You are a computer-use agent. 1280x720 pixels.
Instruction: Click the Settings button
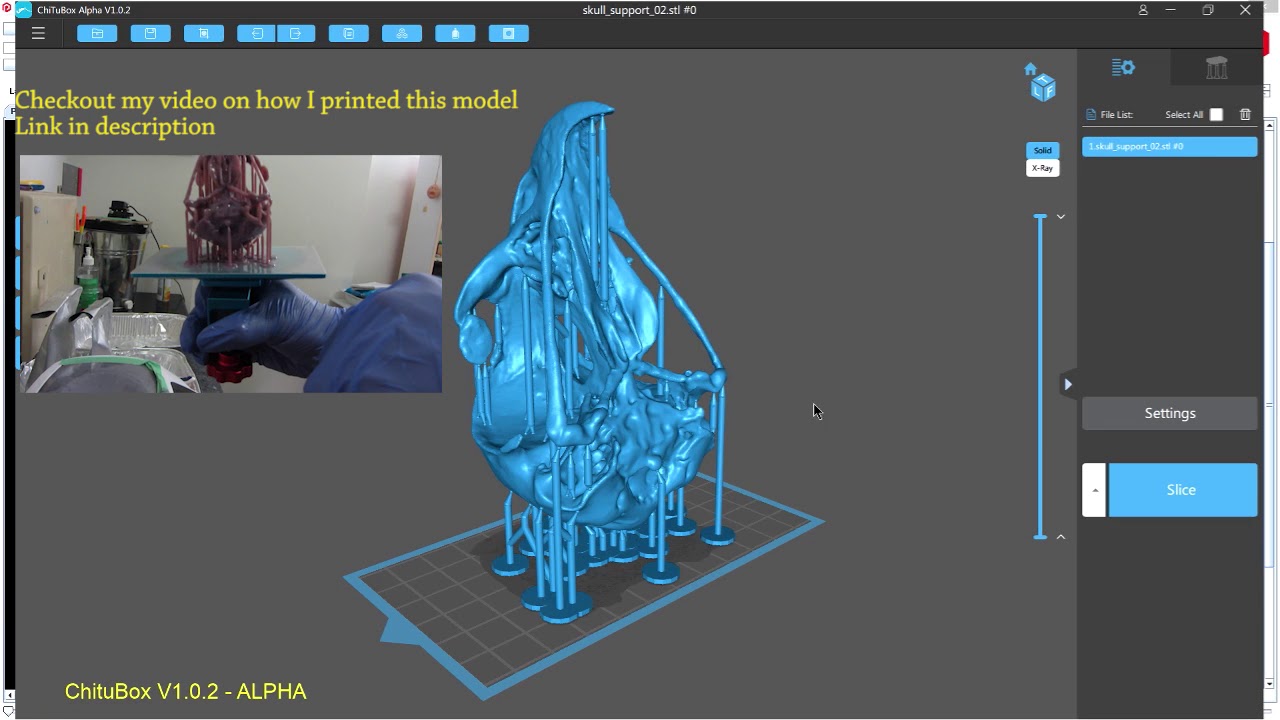(1170, 413)
